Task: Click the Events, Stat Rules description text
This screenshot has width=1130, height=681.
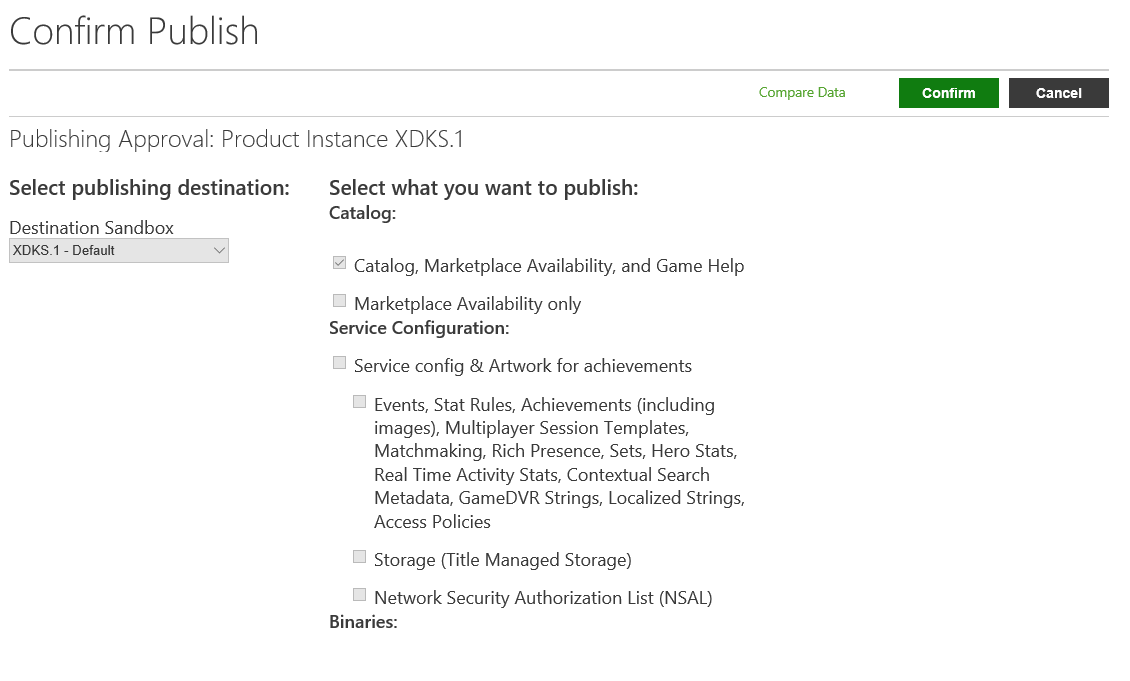Action: click(x=559, y=463)
